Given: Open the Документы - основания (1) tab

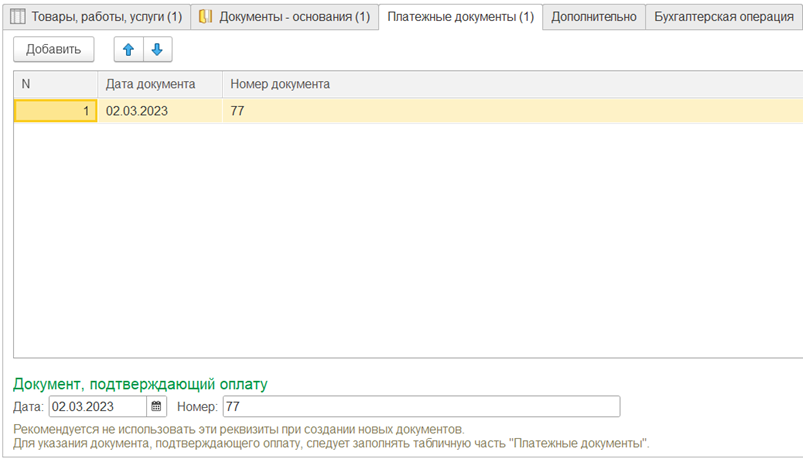Looking at the screenshot, I should tap(285, 16).
